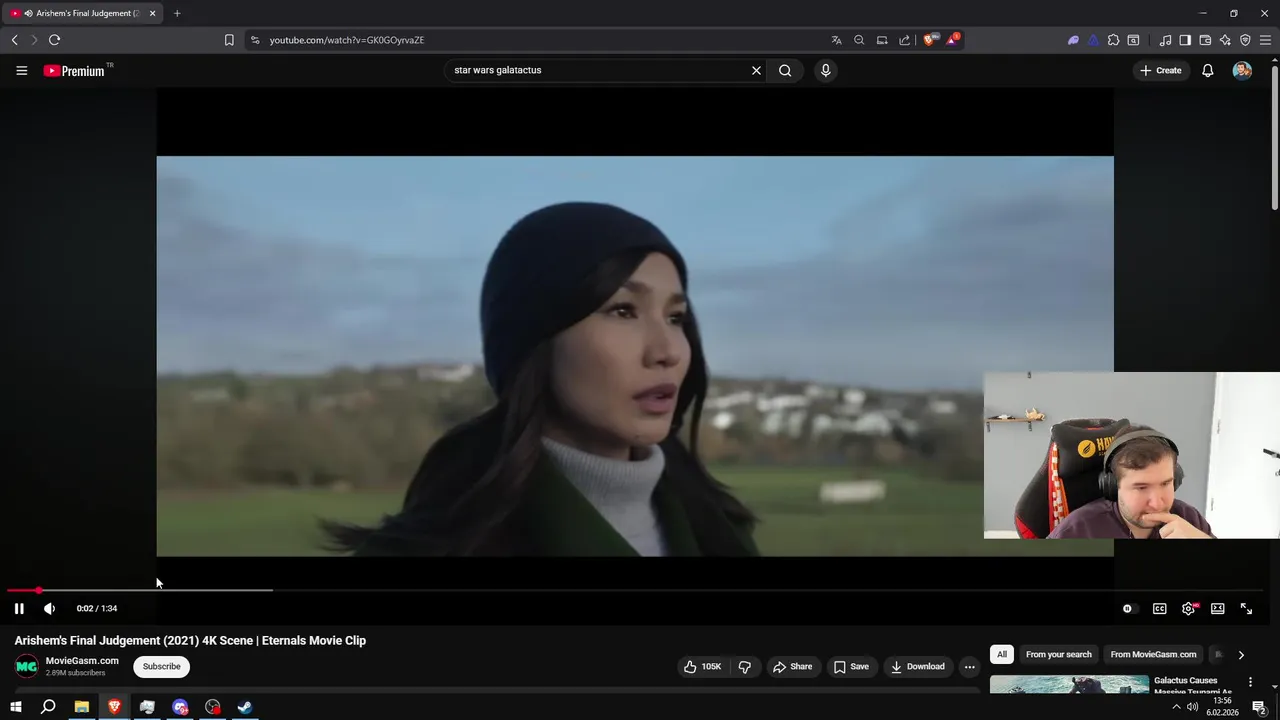Open Windows taskbar search
The image size is (1280, 720).
(x=48, y=707)
